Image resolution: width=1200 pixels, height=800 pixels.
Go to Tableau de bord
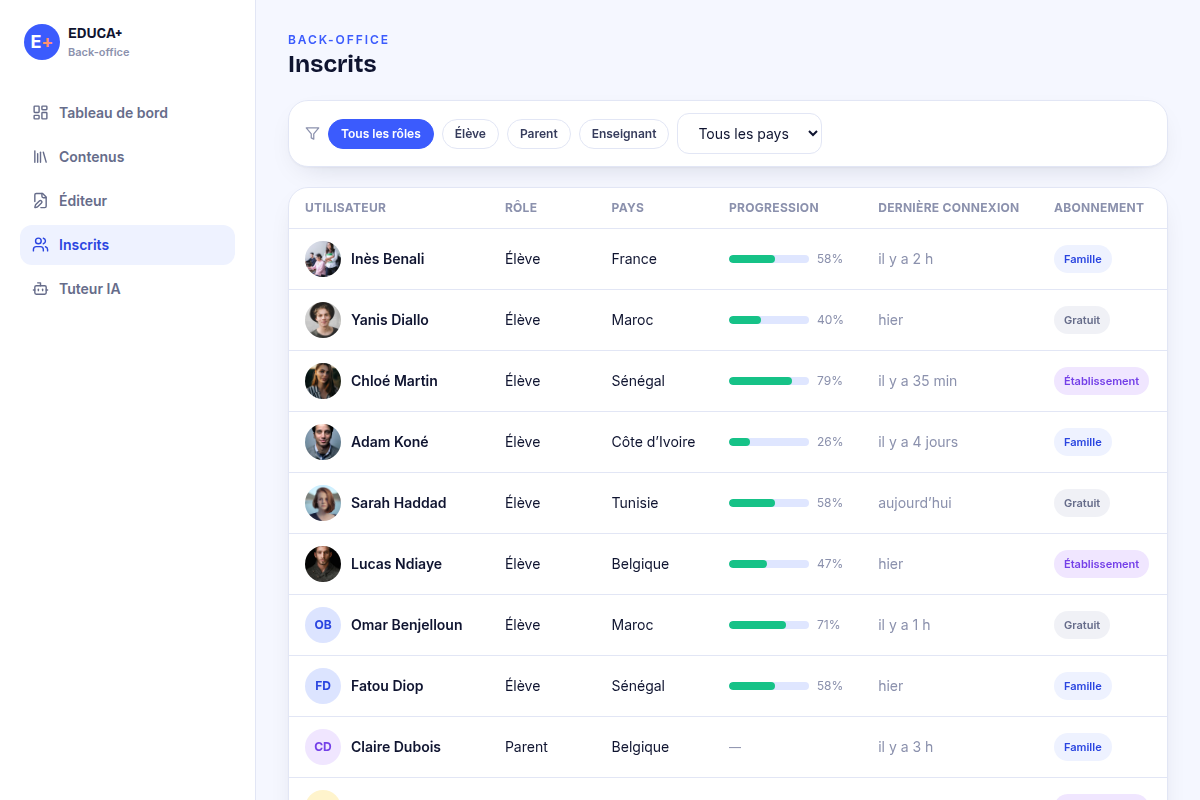point(127,113)
